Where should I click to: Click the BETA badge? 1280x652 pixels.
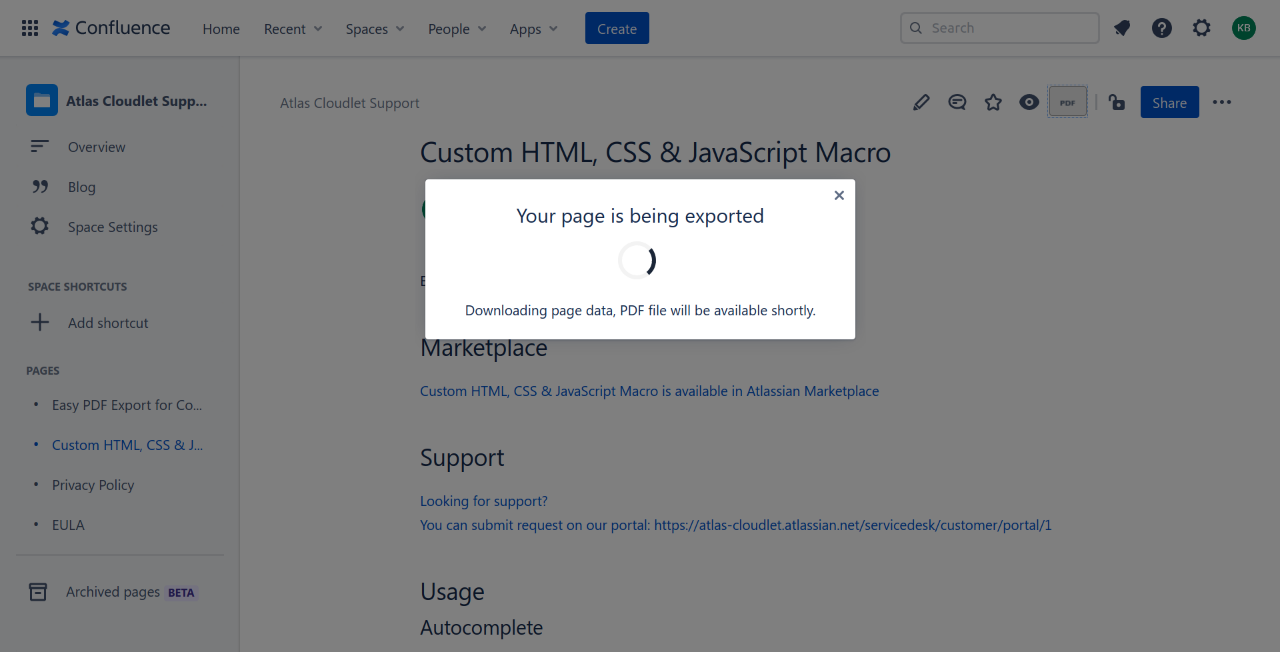[181, 593]
